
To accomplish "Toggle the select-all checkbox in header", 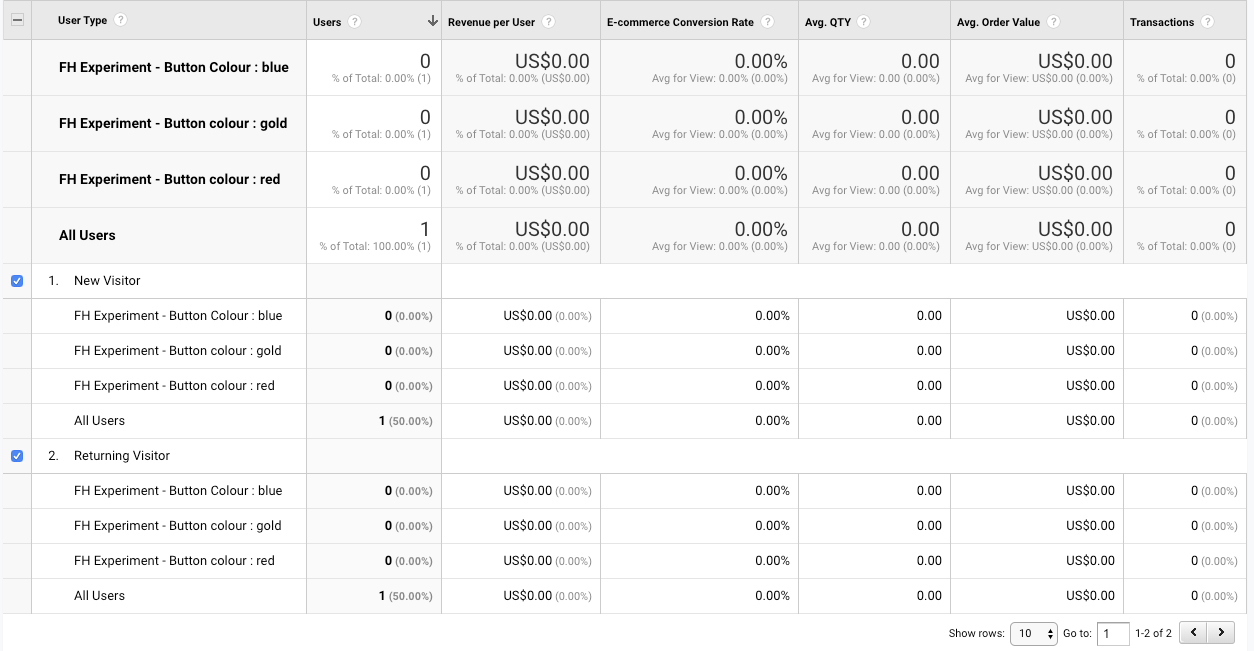I will click(x=17, y=21).
